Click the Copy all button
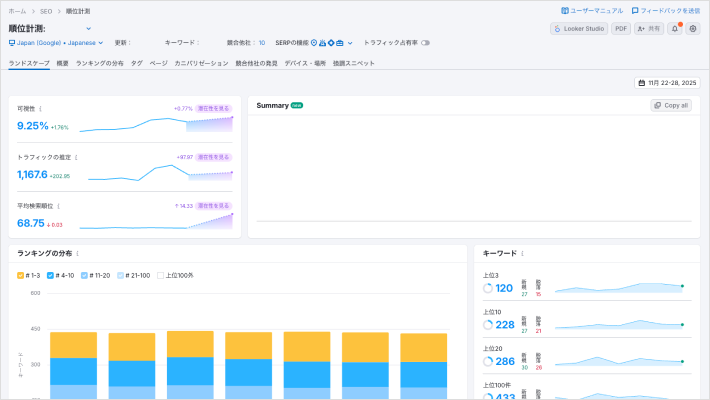 click(670, 105)
